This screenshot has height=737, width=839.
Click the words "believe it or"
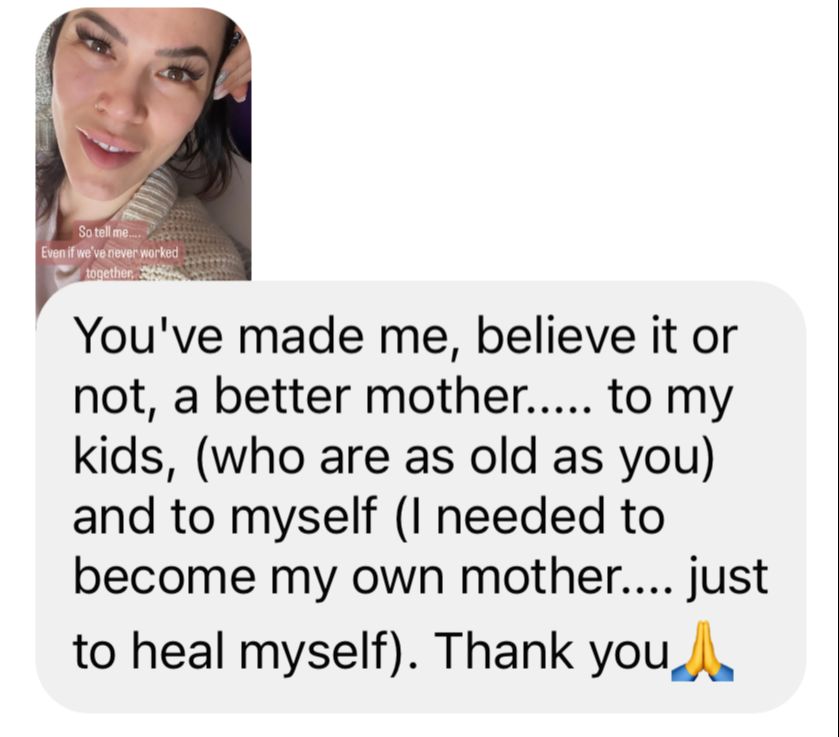coord(607,337)
